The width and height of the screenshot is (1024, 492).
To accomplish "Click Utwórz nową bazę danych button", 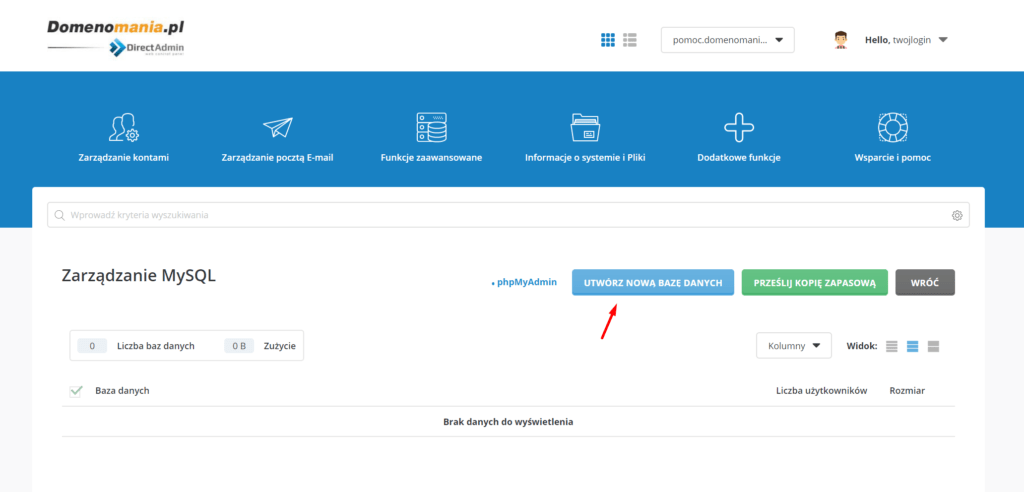I will click(653, 282).
